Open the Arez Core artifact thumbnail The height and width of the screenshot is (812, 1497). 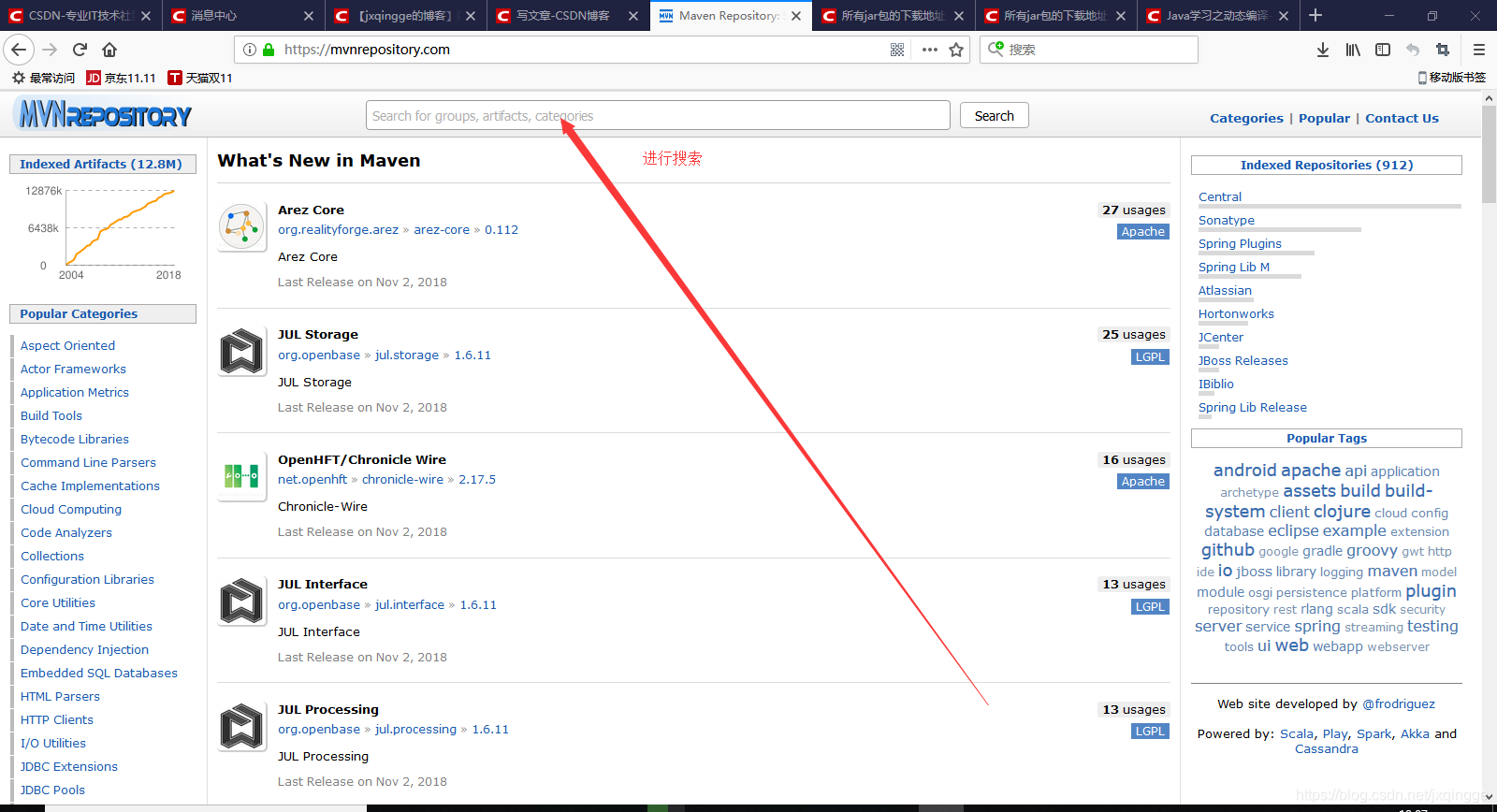(242, 227)
